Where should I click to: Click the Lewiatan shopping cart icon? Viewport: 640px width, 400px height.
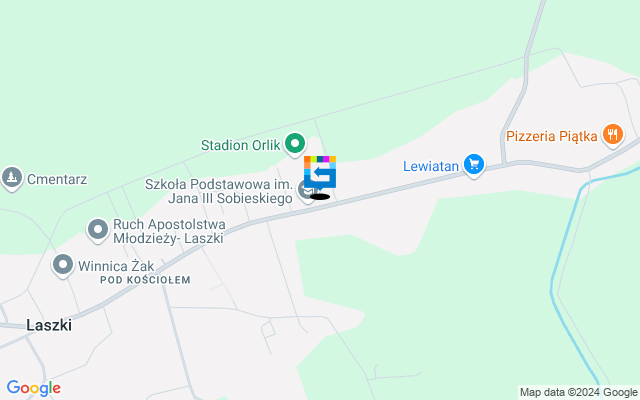click(x=474, y=165)
